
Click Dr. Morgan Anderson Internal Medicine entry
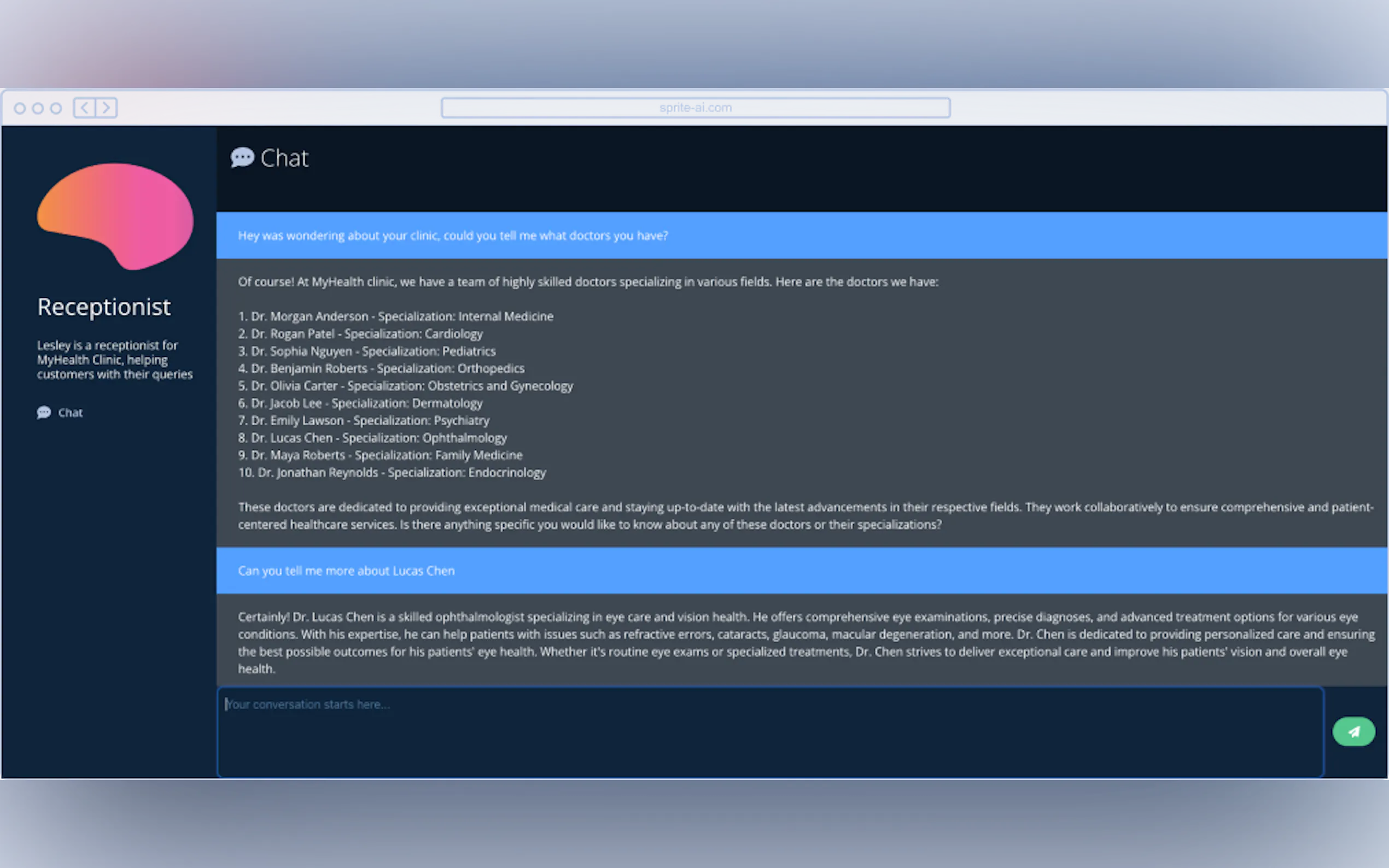point(395,316)
